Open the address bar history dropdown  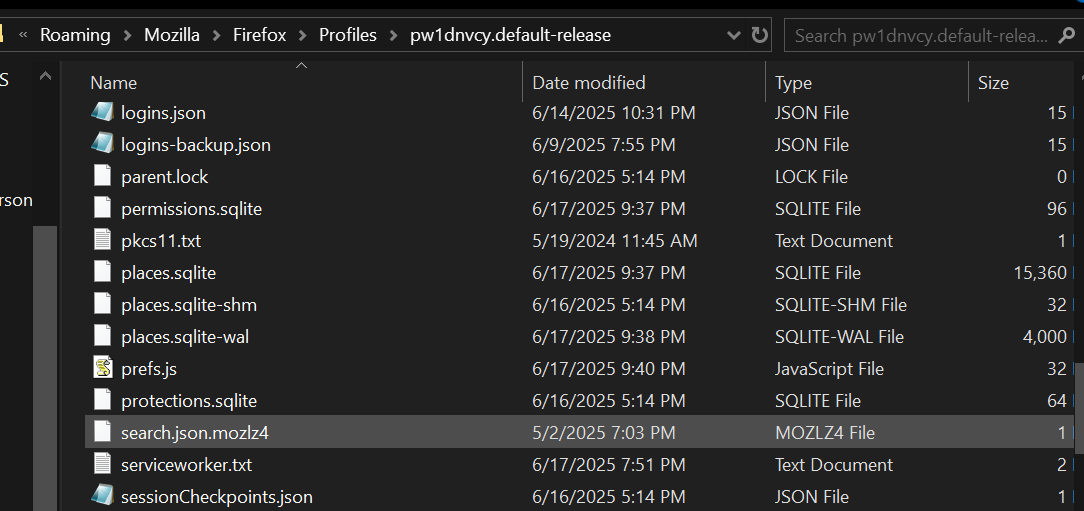click(734, 35)
